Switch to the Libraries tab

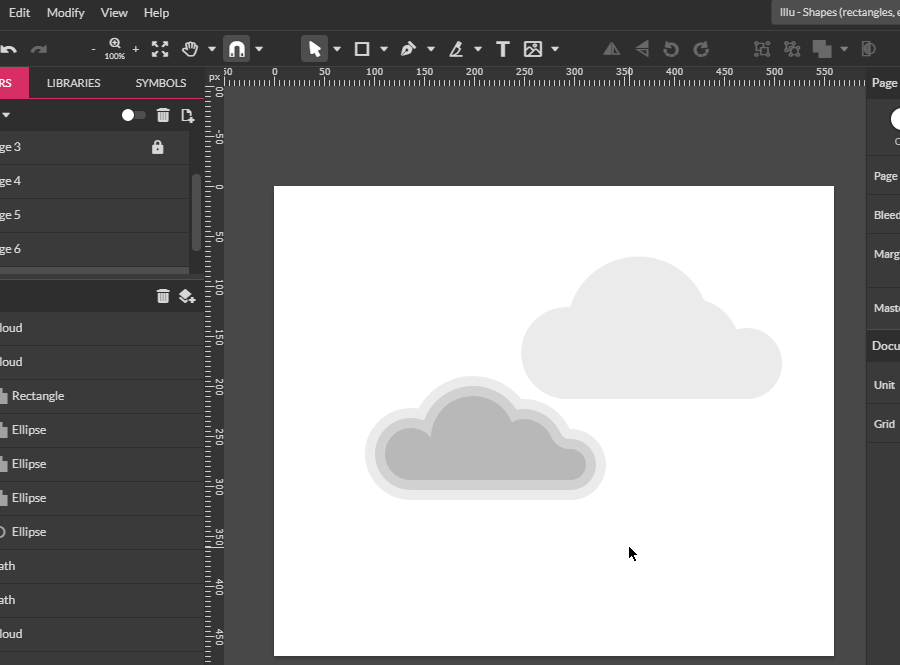pos(73,83)
